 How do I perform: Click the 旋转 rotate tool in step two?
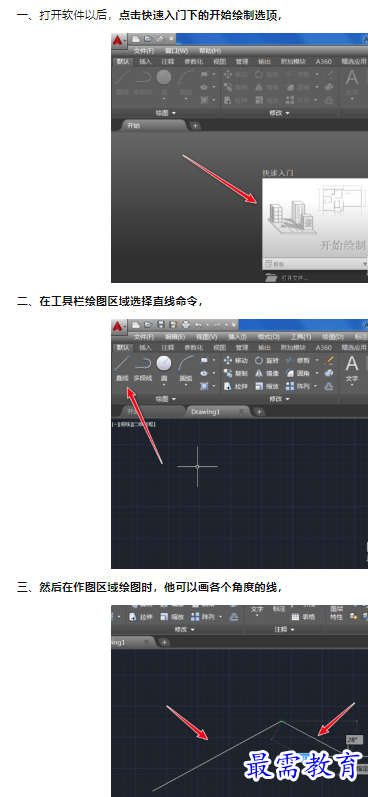pyautogui.click(x=267, y=360)
